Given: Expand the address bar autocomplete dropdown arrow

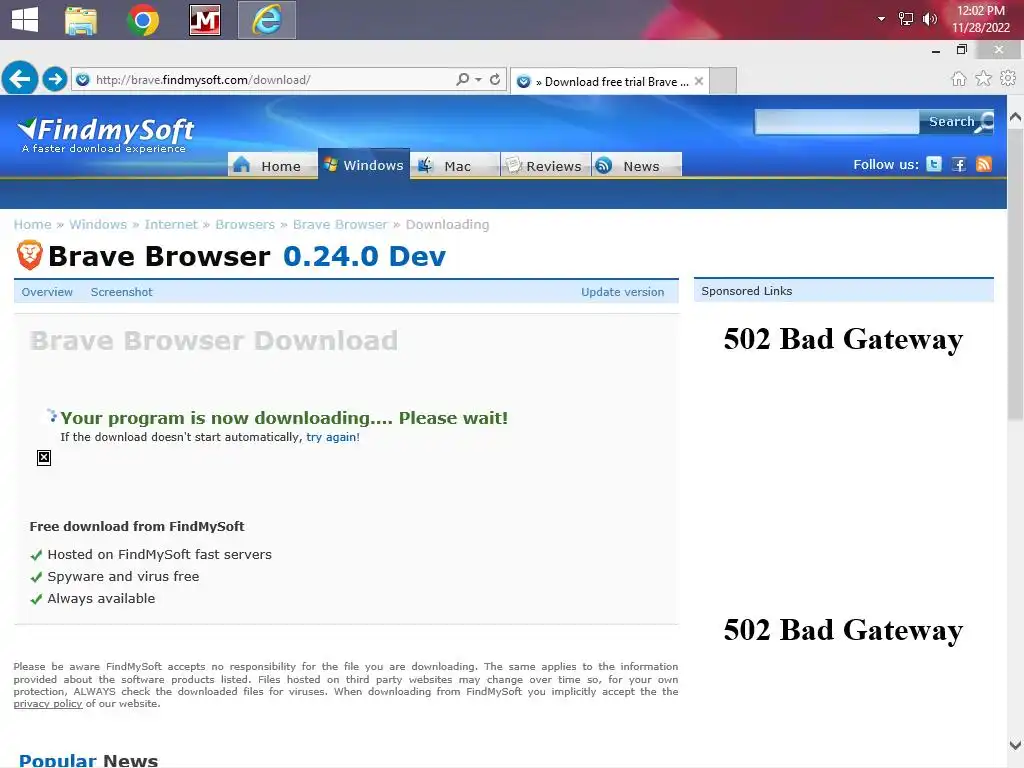Looking at the screenshot, I should [479, 79].
